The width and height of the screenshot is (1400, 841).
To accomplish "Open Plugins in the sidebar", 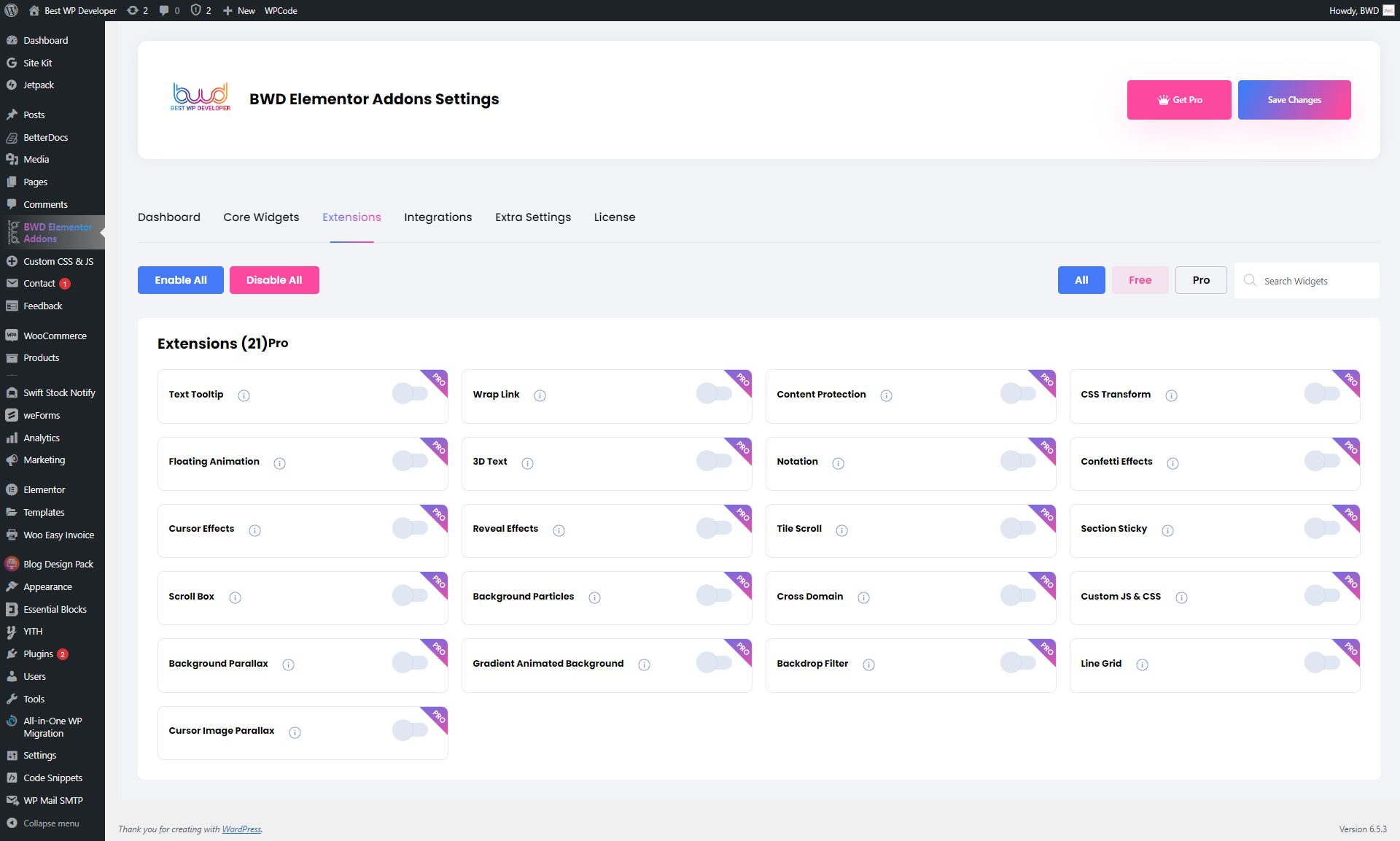I will click(x=38, y=654).
